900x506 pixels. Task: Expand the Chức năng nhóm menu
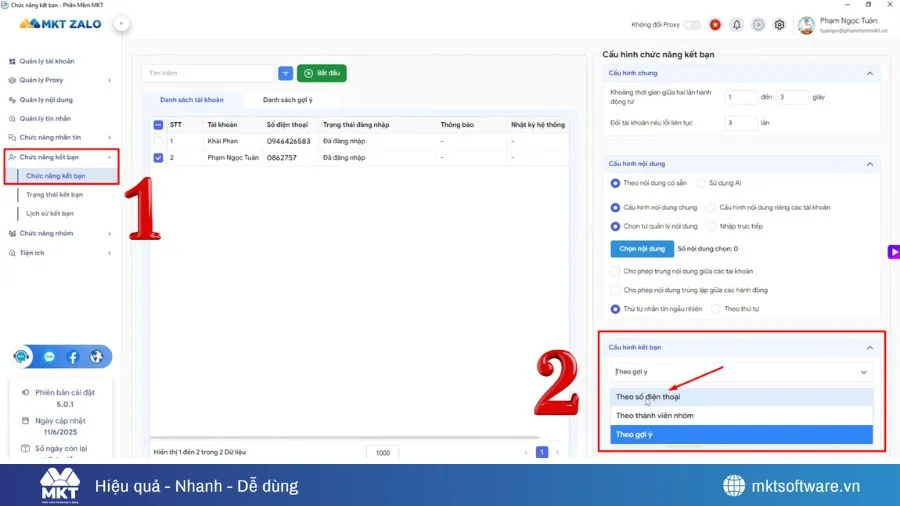[x=110, y=233]
